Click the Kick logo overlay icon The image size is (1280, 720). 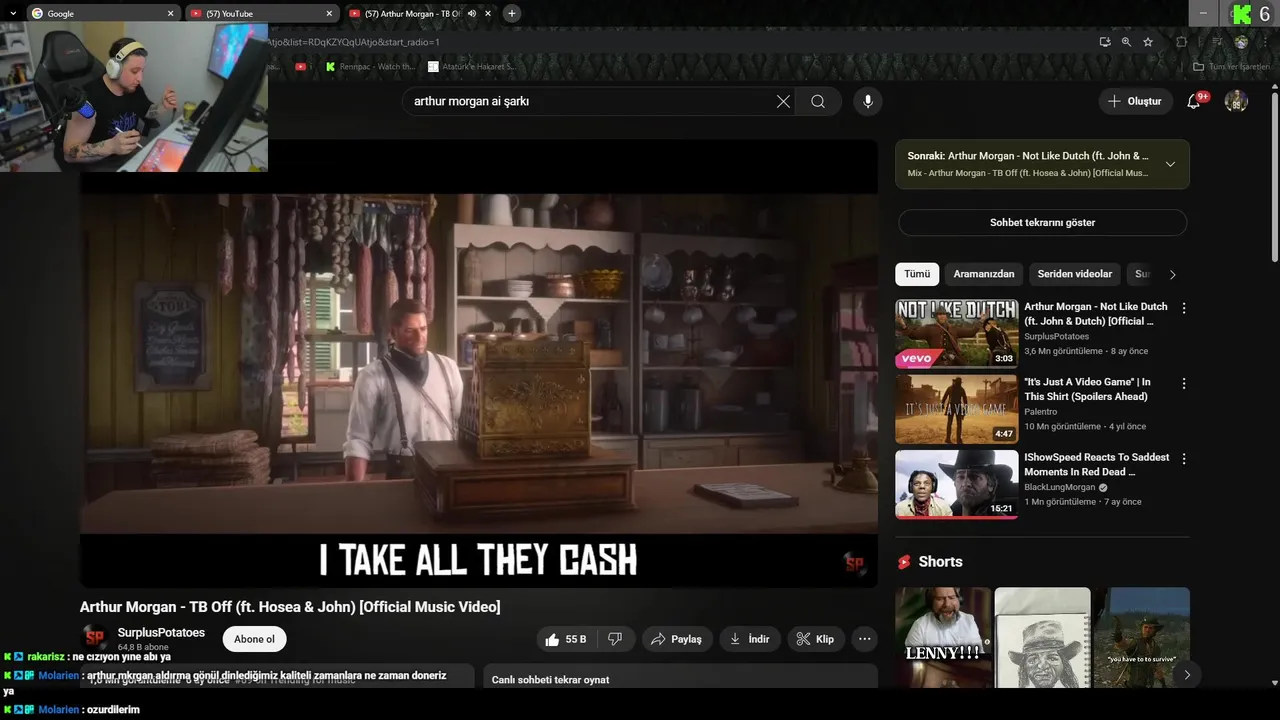[x=1241, y=14]
